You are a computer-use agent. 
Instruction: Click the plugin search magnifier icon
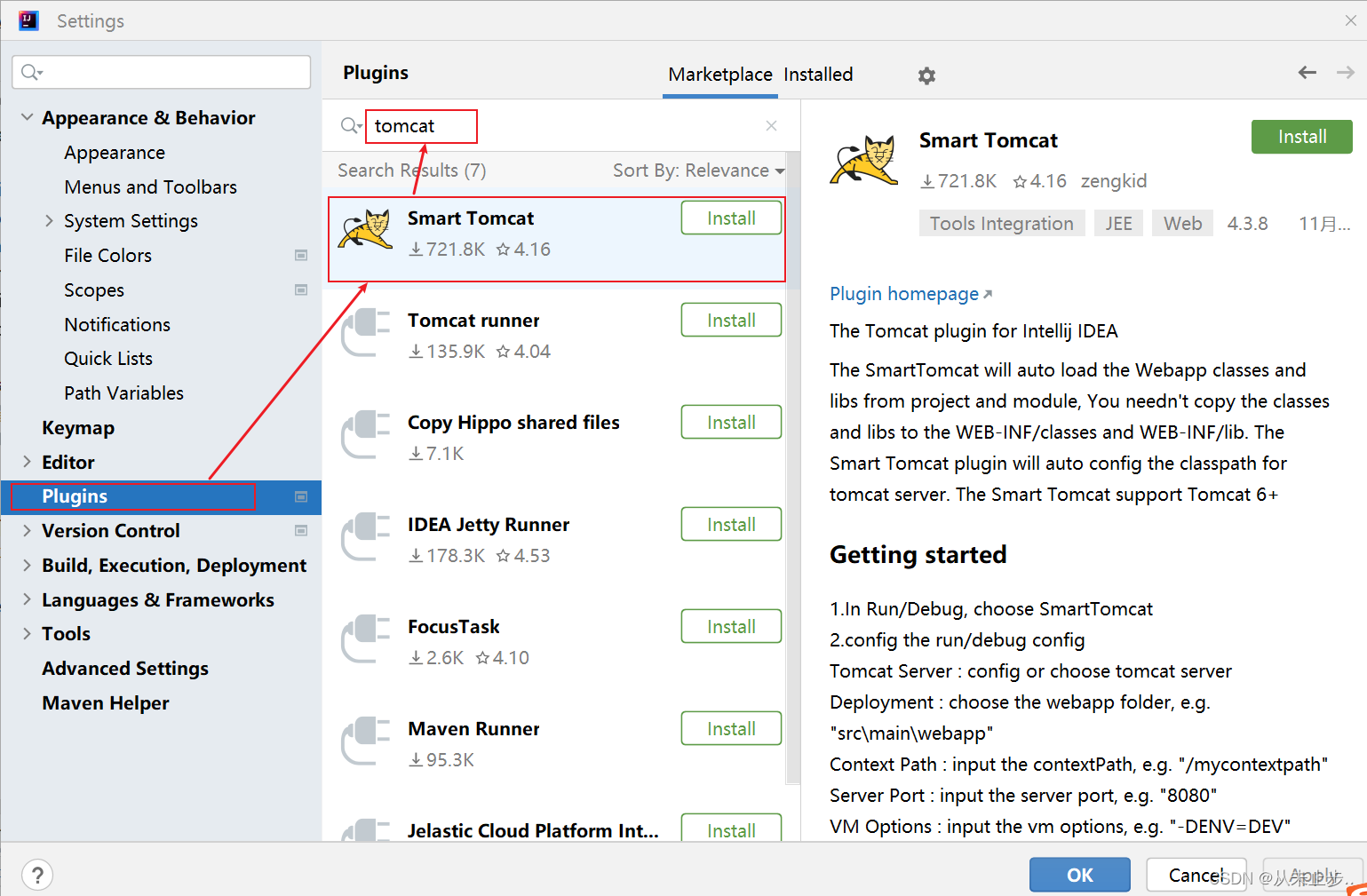[x=351, y=126]
